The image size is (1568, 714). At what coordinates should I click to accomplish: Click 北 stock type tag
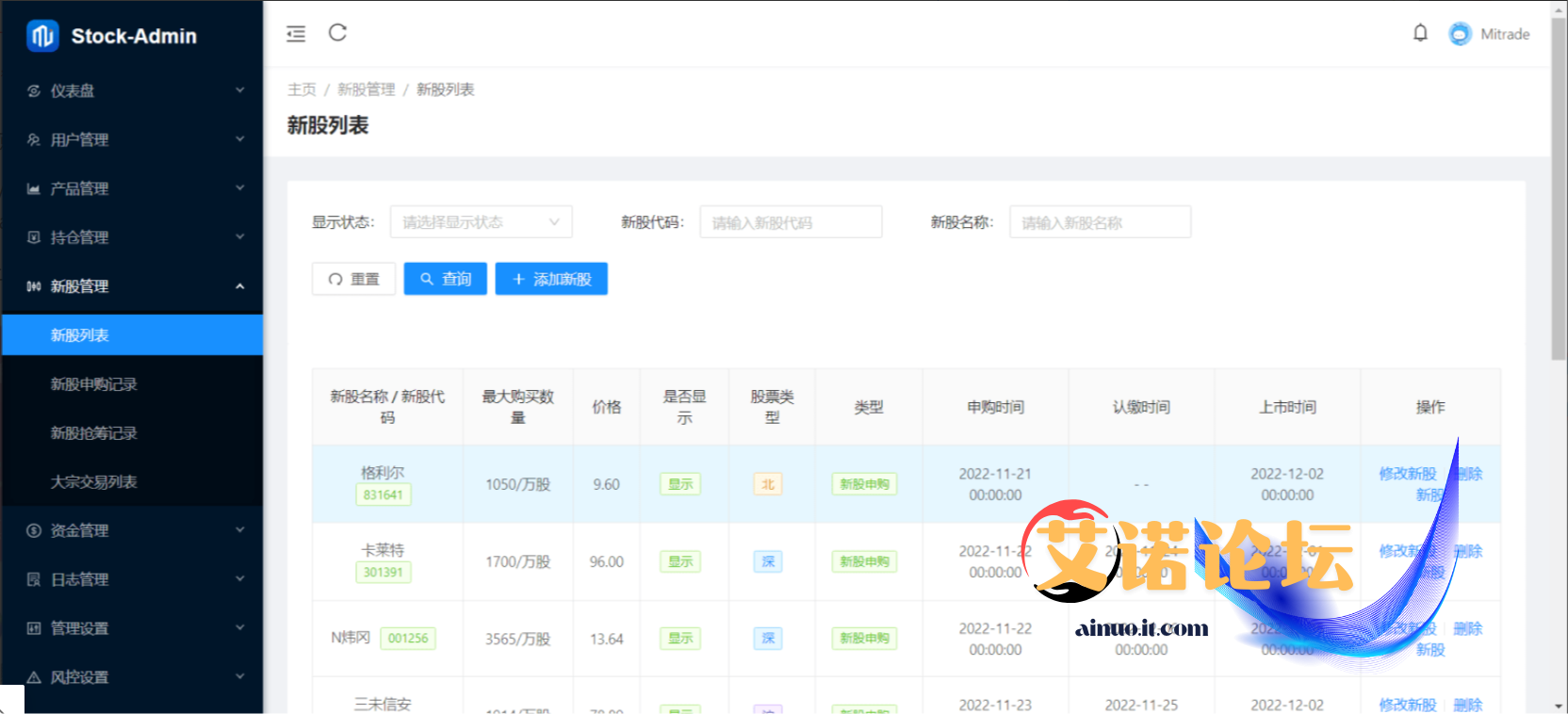pos(768,484)
